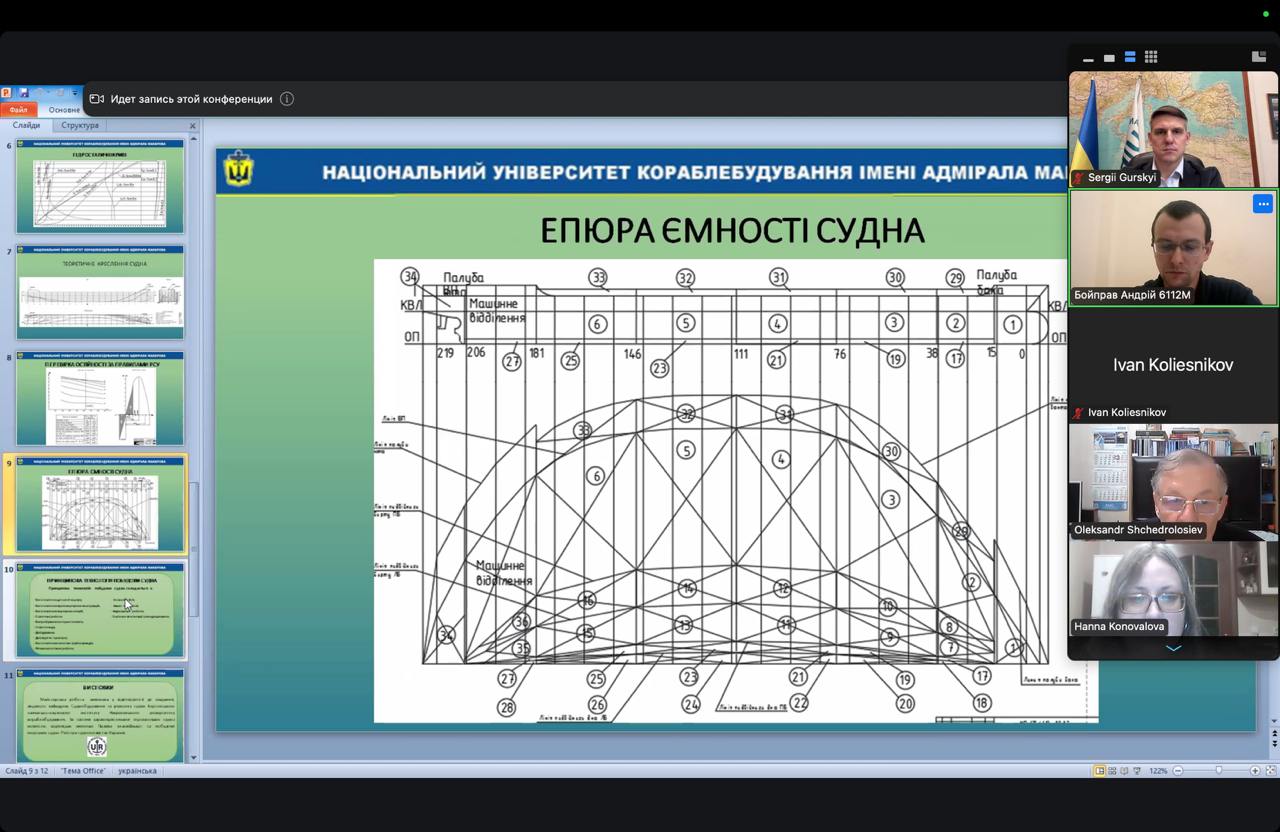Open more options on Бойправ Андрій video
Viewport: 1280px width, 832px height.
coord(1262,204)
